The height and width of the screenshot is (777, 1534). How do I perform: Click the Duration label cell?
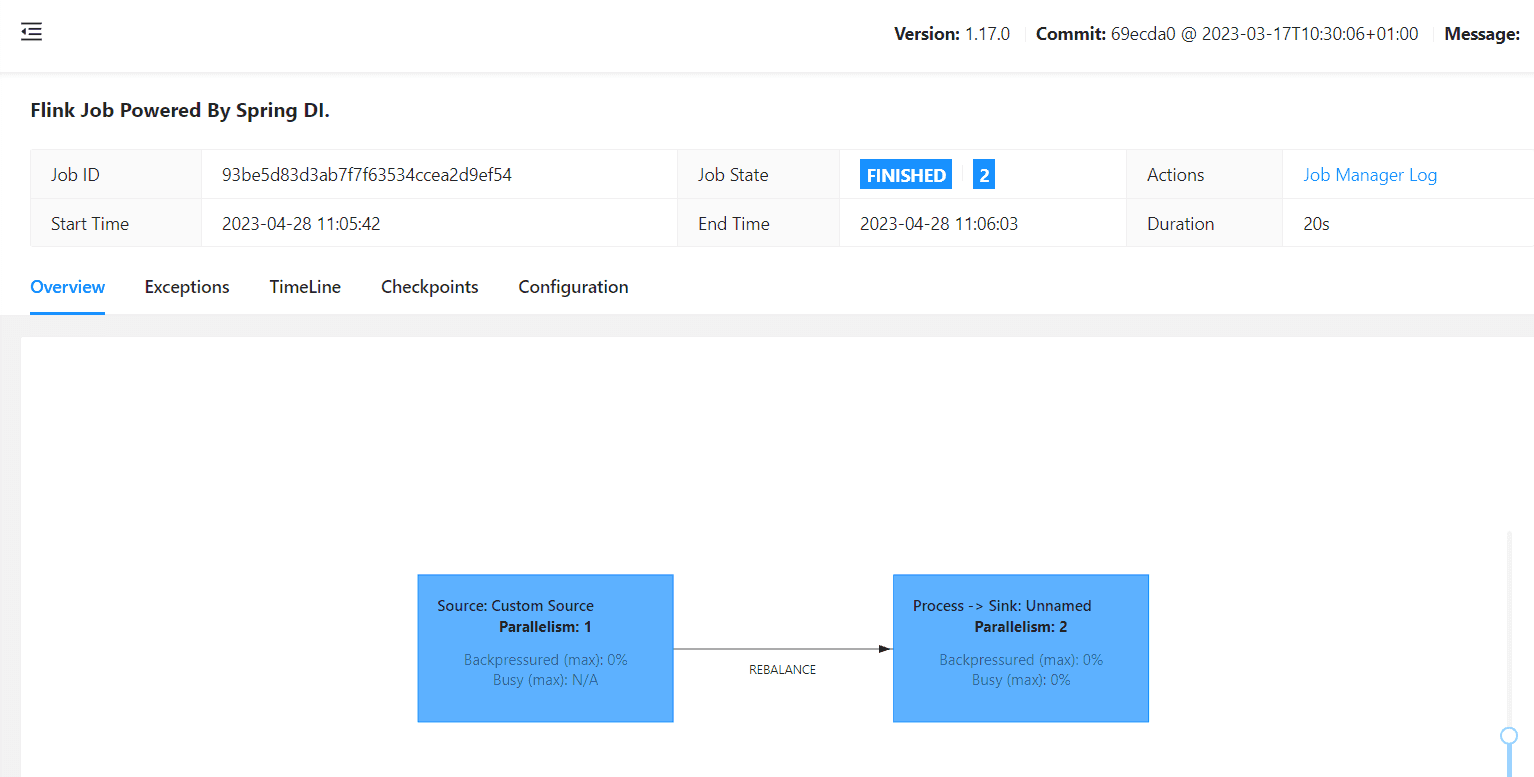[1204, 223]
